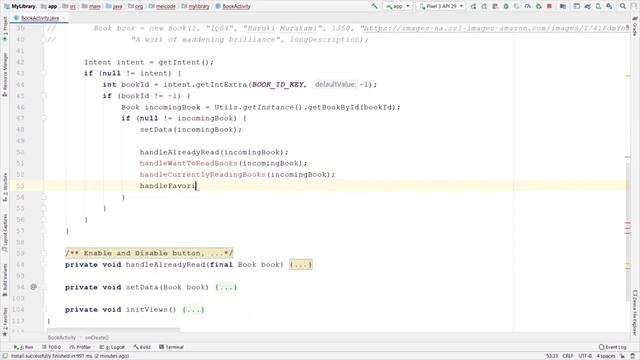Select the src breadcrumb folder
Image resolution: width=640 pixels, height=360 pixels.
[x=69, y=6]
